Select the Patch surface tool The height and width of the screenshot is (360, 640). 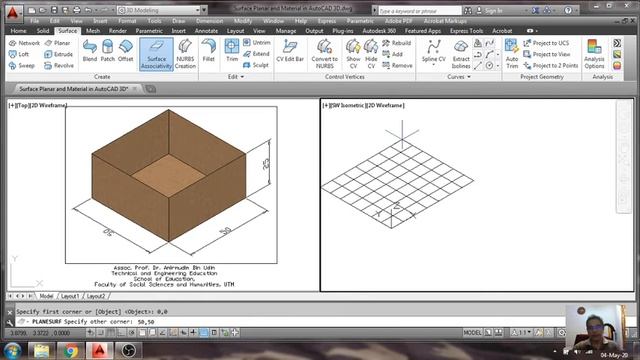[108, 51]
